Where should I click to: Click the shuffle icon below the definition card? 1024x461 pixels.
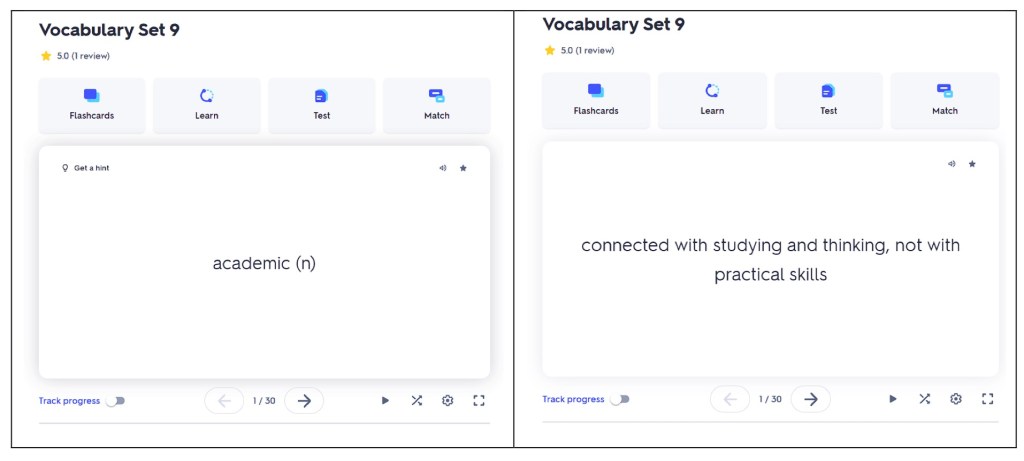pos(925,399)
